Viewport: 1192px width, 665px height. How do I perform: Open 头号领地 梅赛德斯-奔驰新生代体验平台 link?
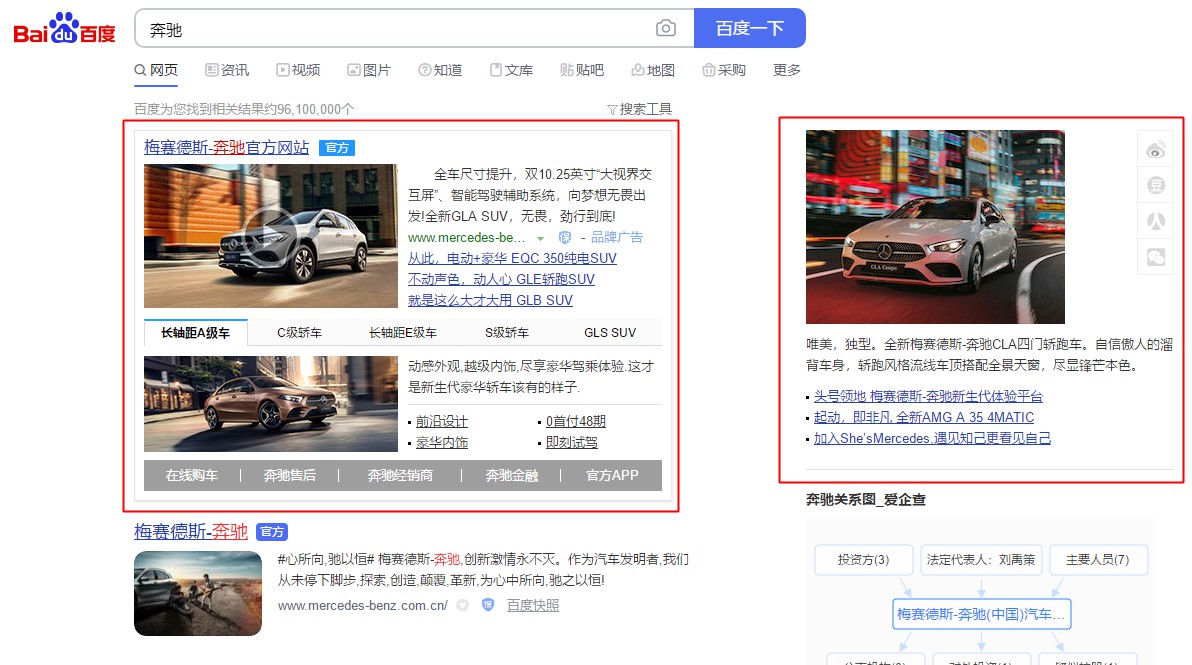pos(928,397)
